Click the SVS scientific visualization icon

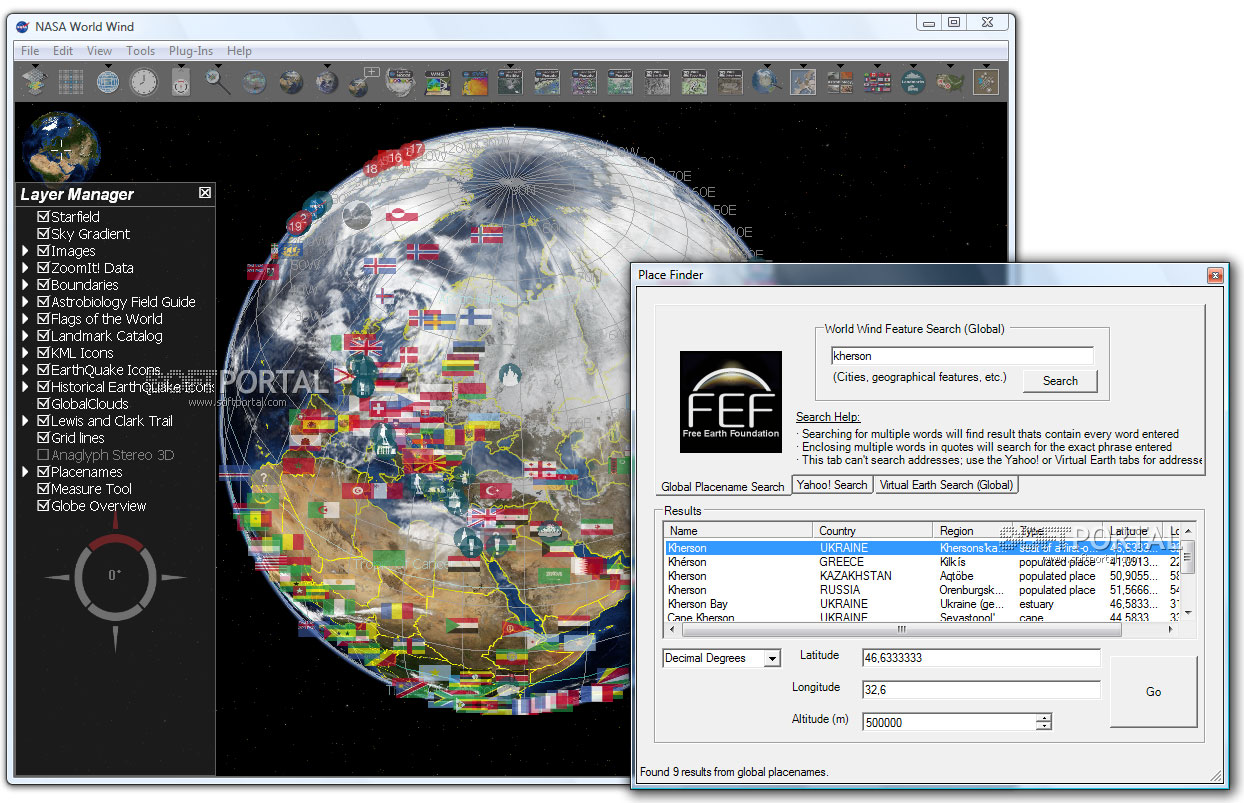click(x=474, y=81)
